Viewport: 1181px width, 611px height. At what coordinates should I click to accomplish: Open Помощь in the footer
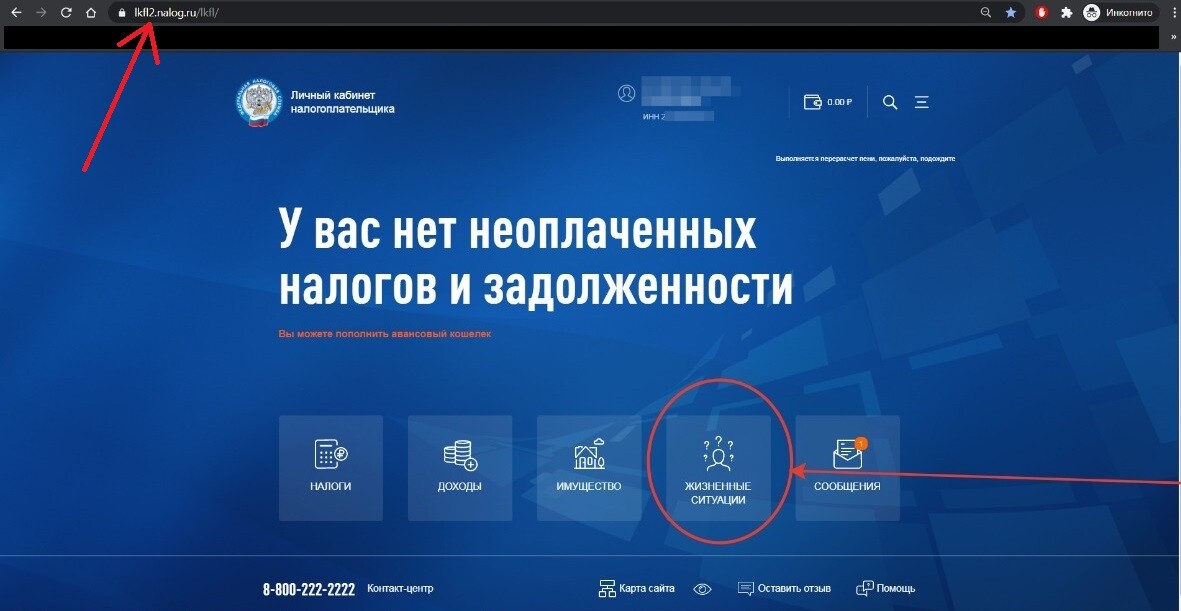pyautogui.click(x=886, y=588)
